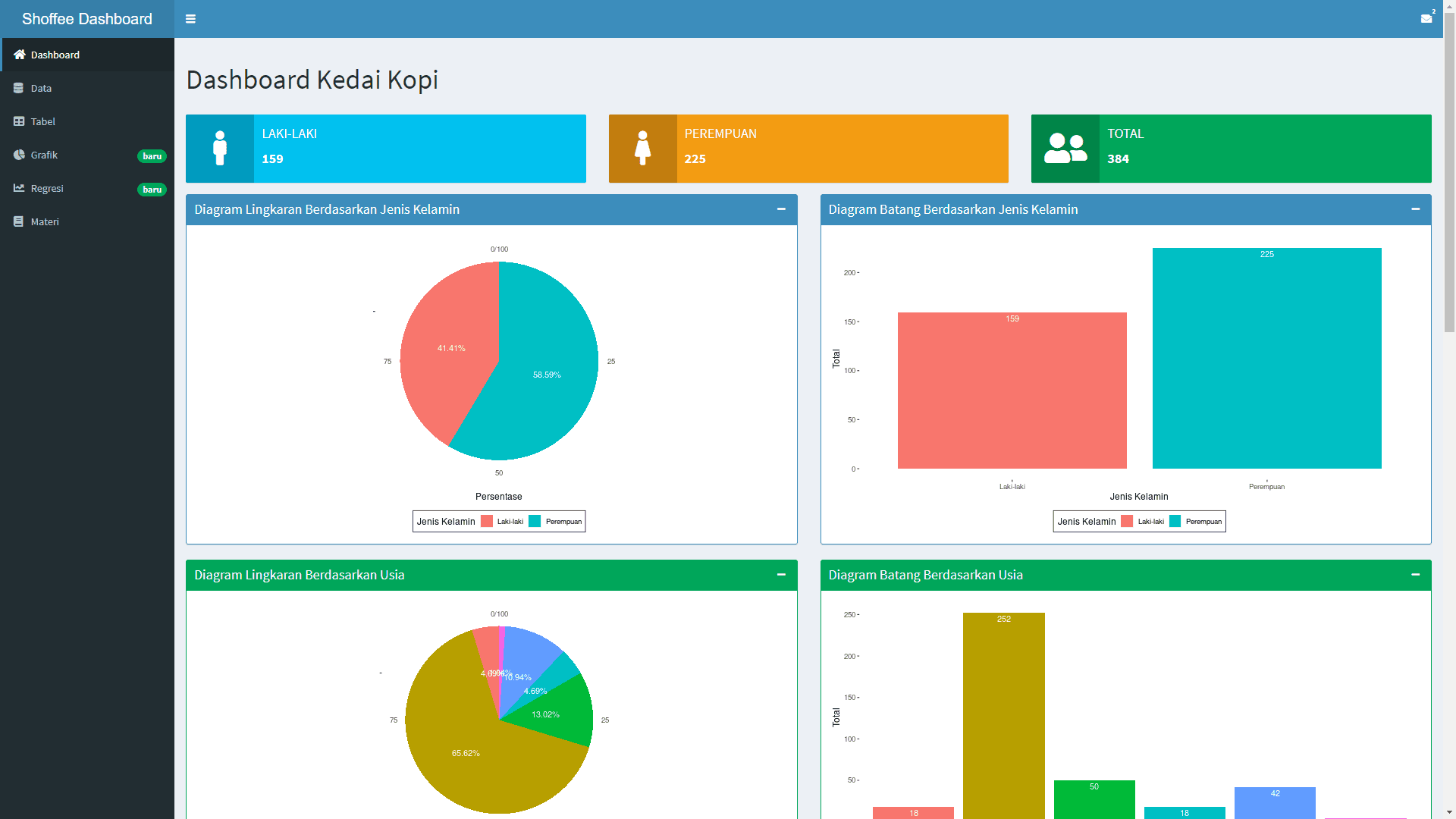Screen dimensions: 1456x819
Task: Toggle the sidebar with hamburger icon
Action: tap(190, 19)
